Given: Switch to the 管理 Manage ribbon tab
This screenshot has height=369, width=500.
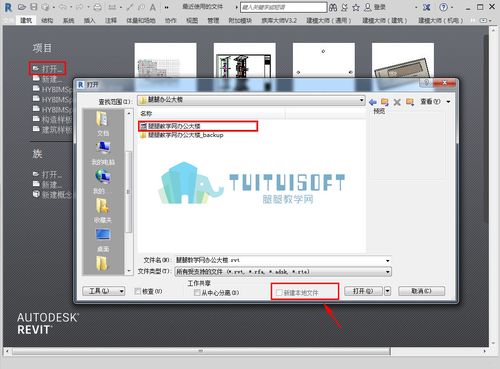Looking at the screenshot, I should (213, 21).
